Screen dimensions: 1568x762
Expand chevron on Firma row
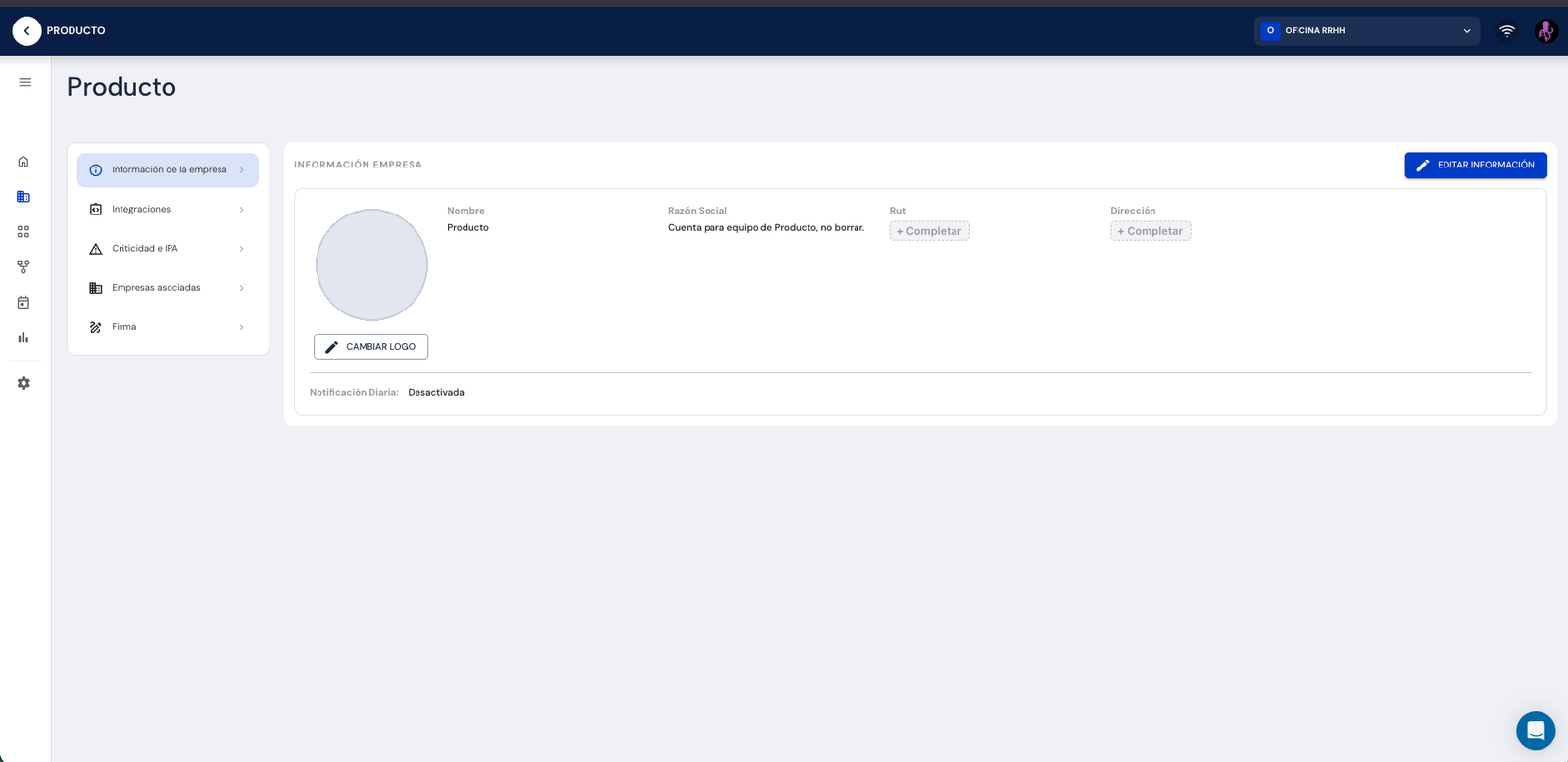click(242, 327)
